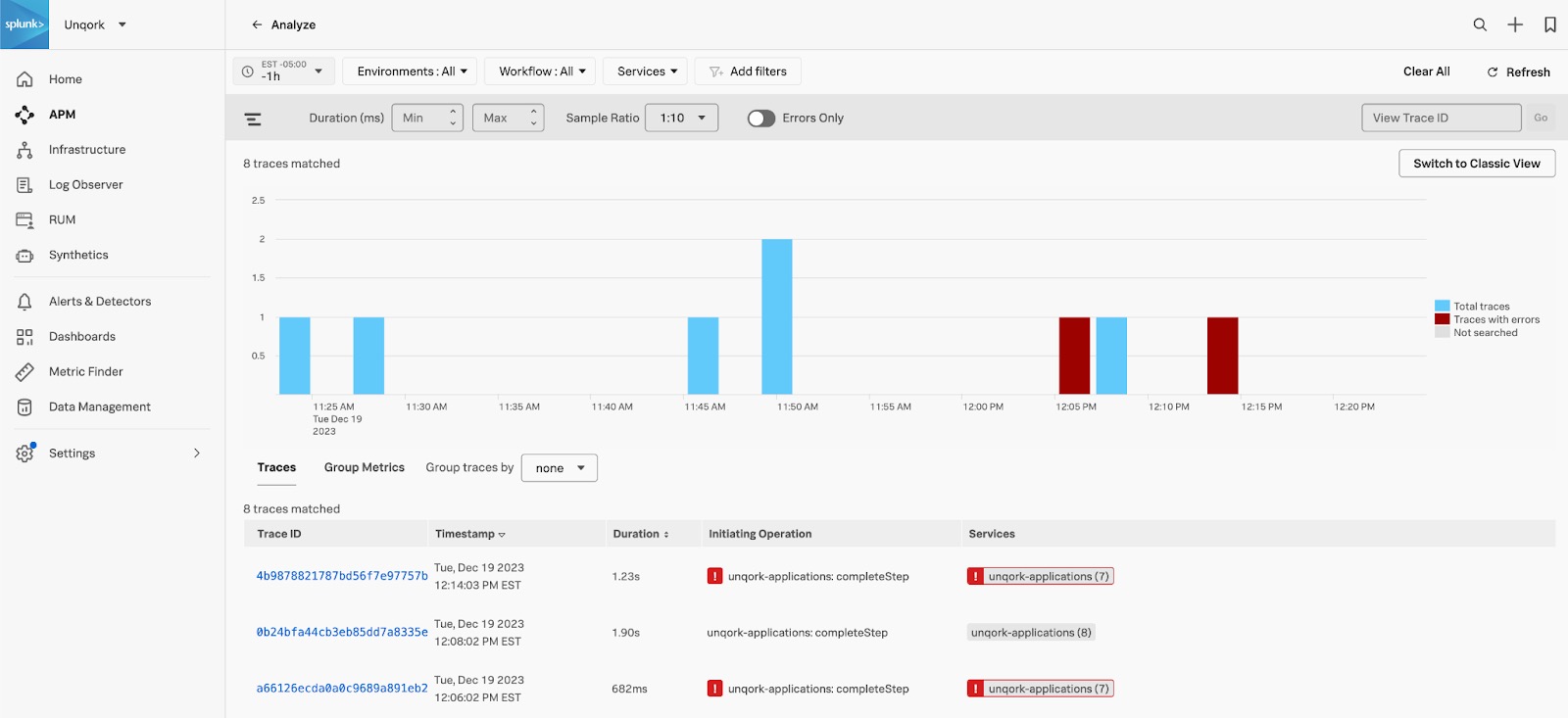Click the back arrow beside Analyze

(x=257, y=24)
